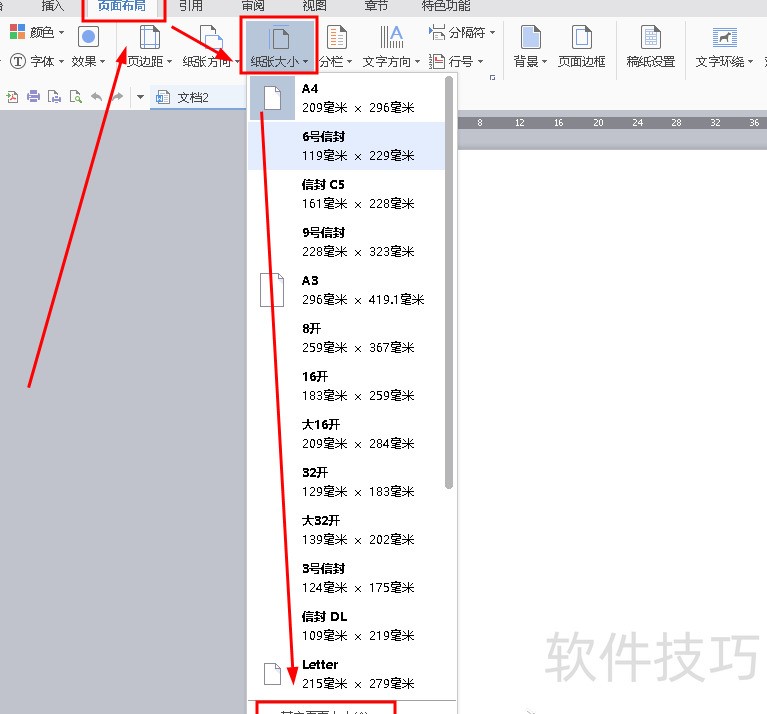Select 32开 paper size
Screen dimensions: 767x714
[347, 481]
